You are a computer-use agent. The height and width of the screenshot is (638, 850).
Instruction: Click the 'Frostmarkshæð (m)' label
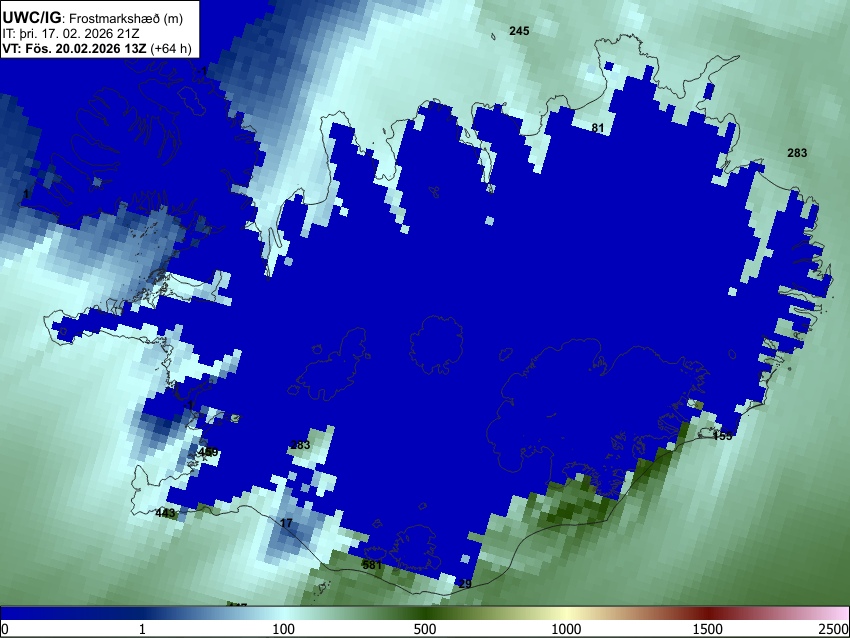tap(126, 19)
